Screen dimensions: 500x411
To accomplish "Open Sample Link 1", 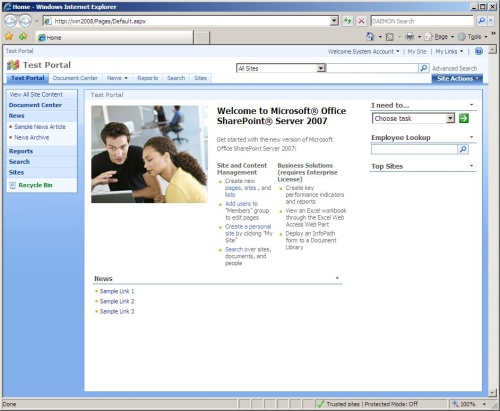I will tap(117, 291).
